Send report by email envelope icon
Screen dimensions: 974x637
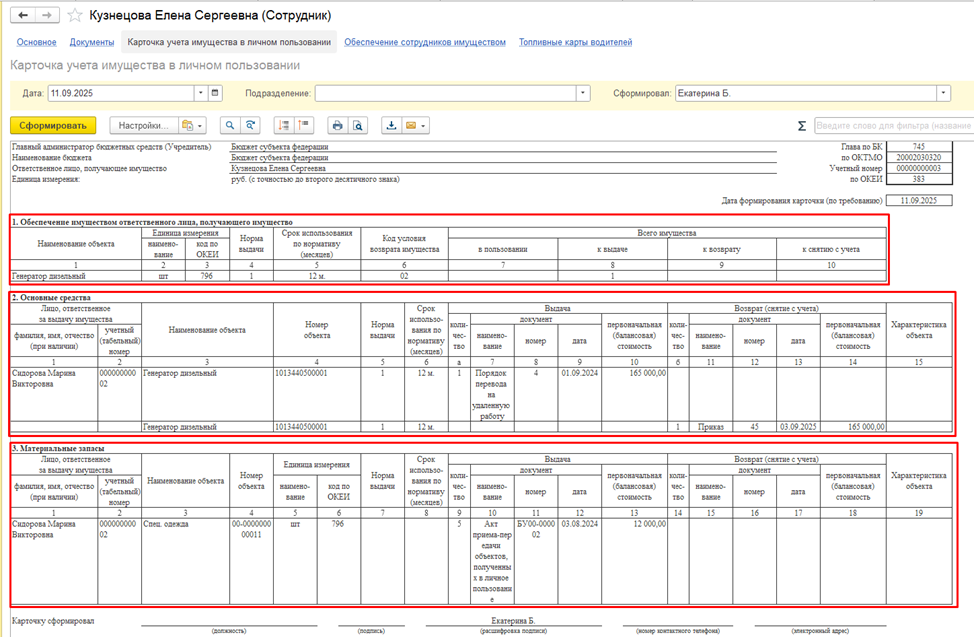point(411,126)
